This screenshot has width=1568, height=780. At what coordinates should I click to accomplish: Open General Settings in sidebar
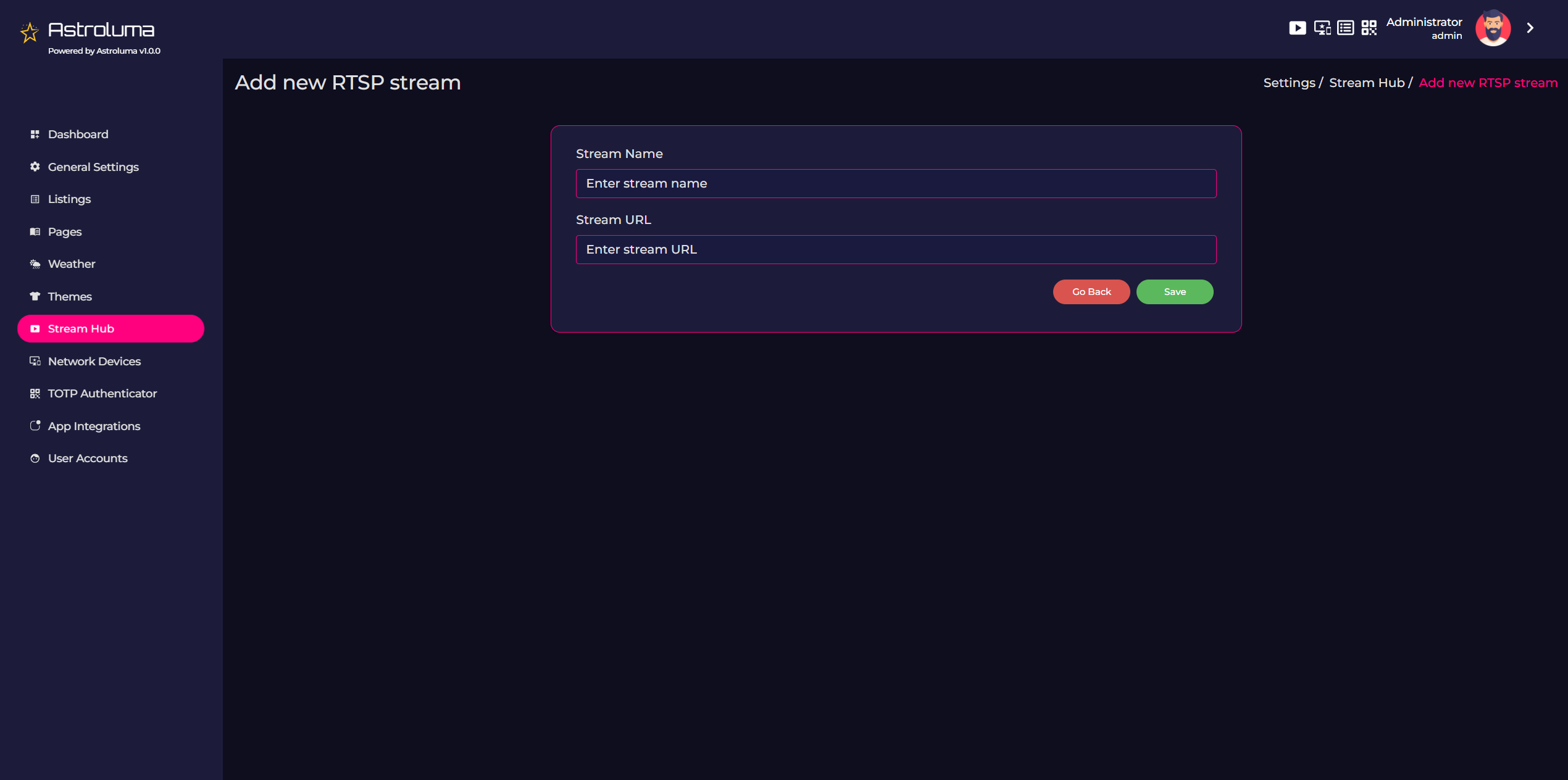tap(93, 167)
